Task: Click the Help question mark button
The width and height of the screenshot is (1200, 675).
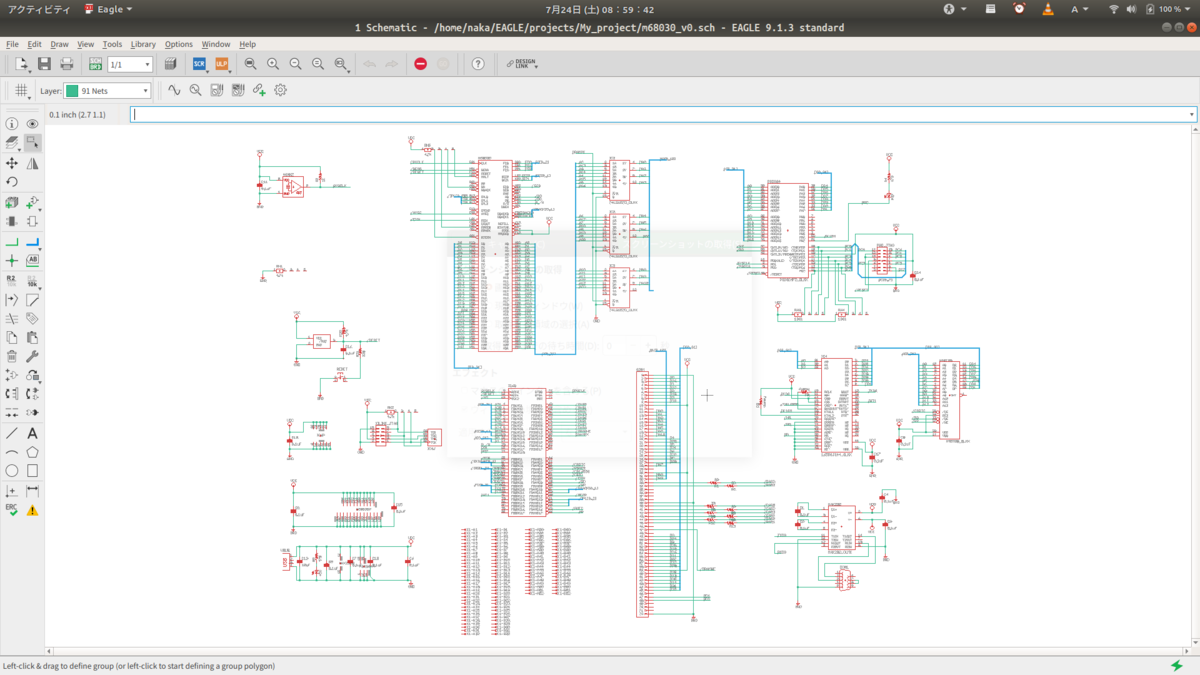Action: tap(478, 63)
